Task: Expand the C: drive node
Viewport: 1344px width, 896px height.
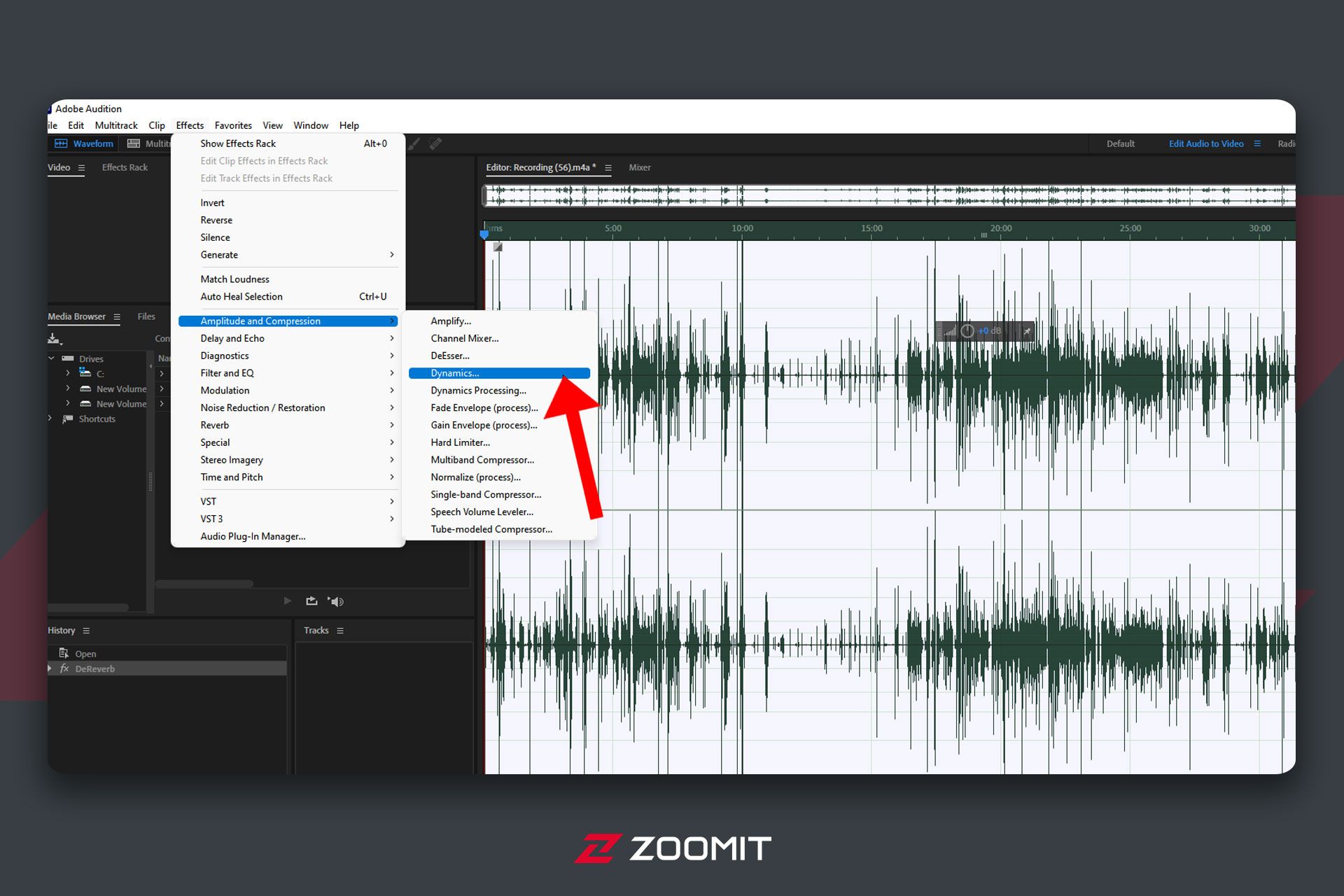Action: (x=68, y=373)
